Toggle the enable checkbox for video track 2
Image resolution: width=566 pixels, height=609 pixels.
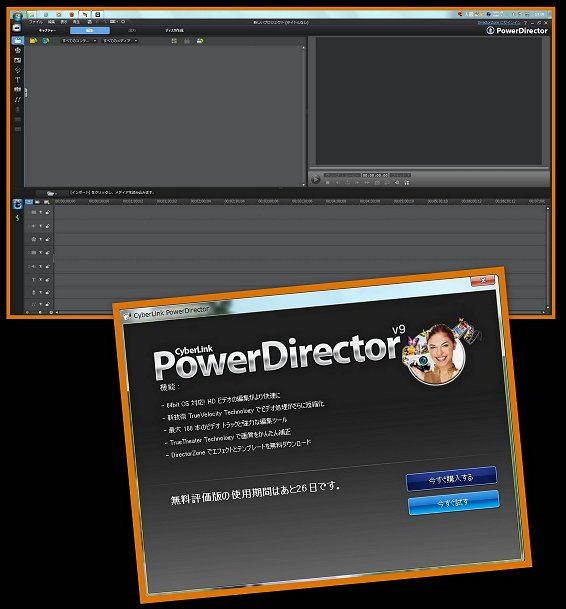tap(40, 253)
